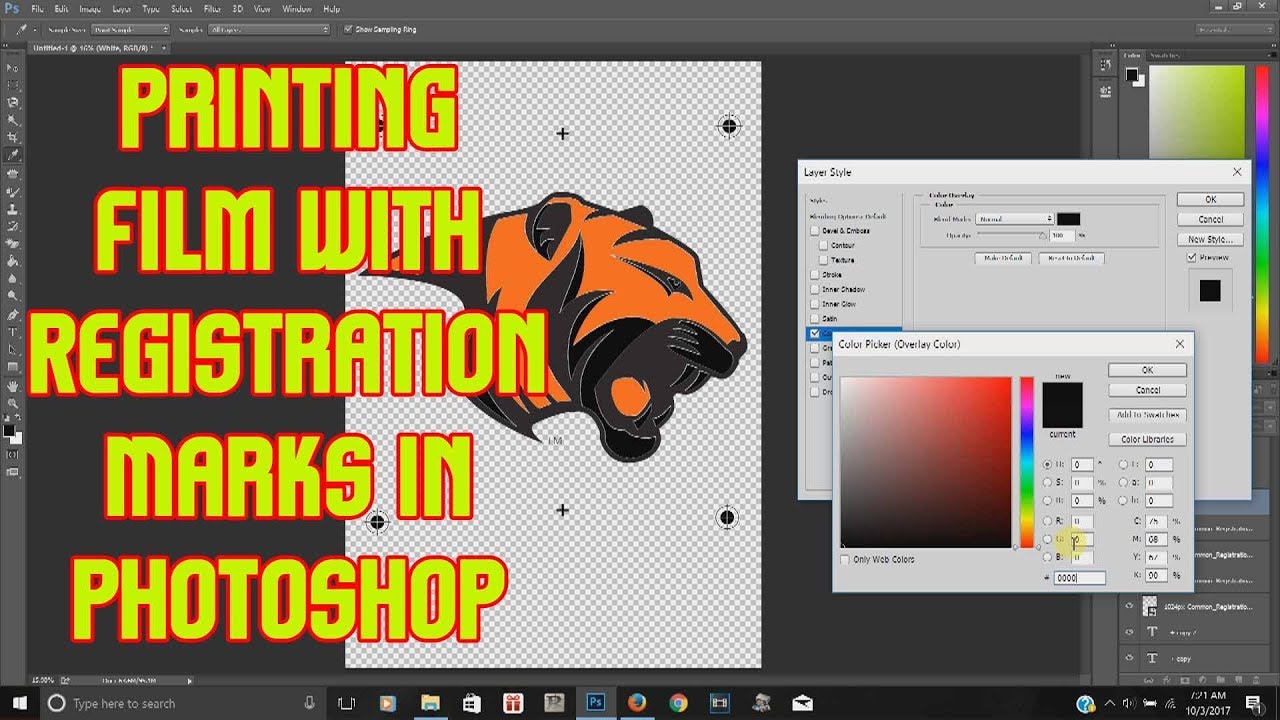Screen dimensions: 1280x720
Task: Open Firefox from the taskbar
Action: (x=637, y=703)
